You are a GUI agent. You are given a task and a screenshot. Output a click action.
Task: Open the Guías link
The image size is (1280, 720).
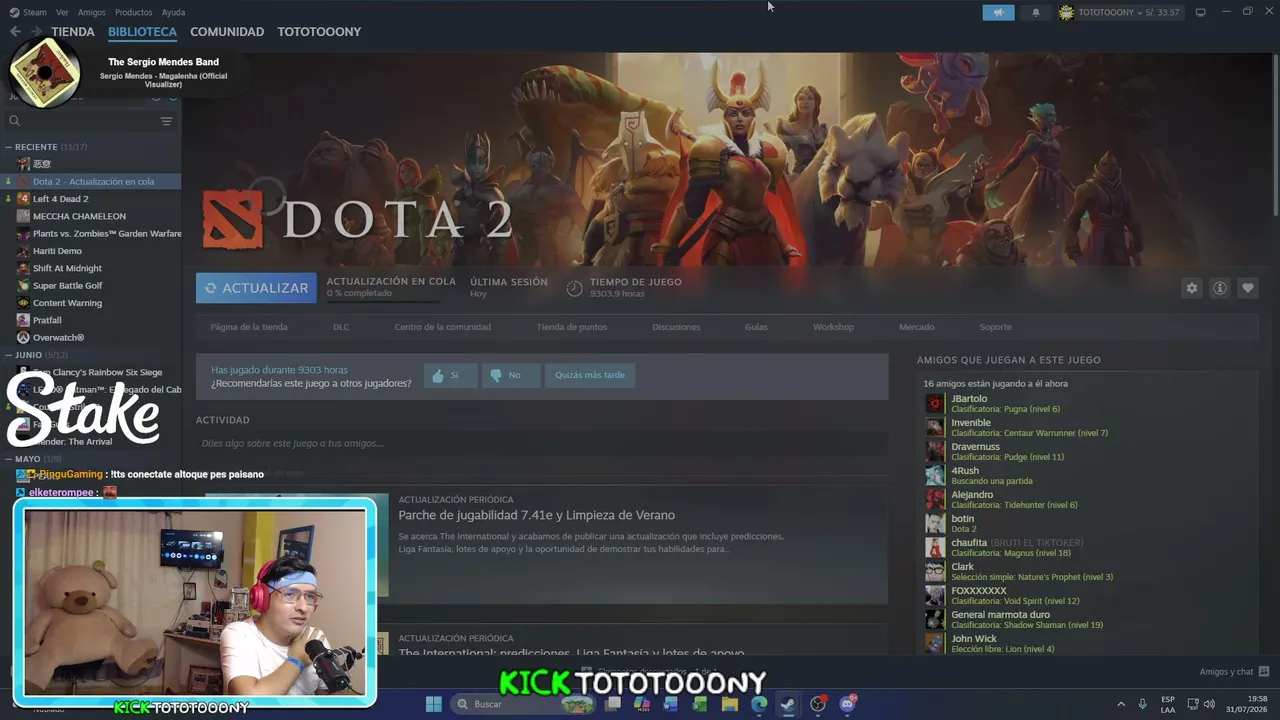click(756, 327)
